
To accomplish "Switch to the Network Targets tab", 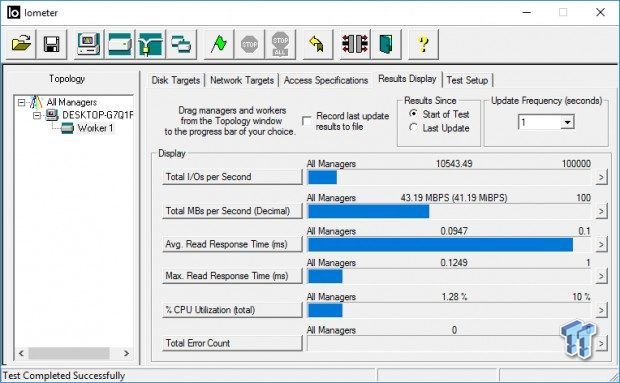I will (x=242, y=80).
